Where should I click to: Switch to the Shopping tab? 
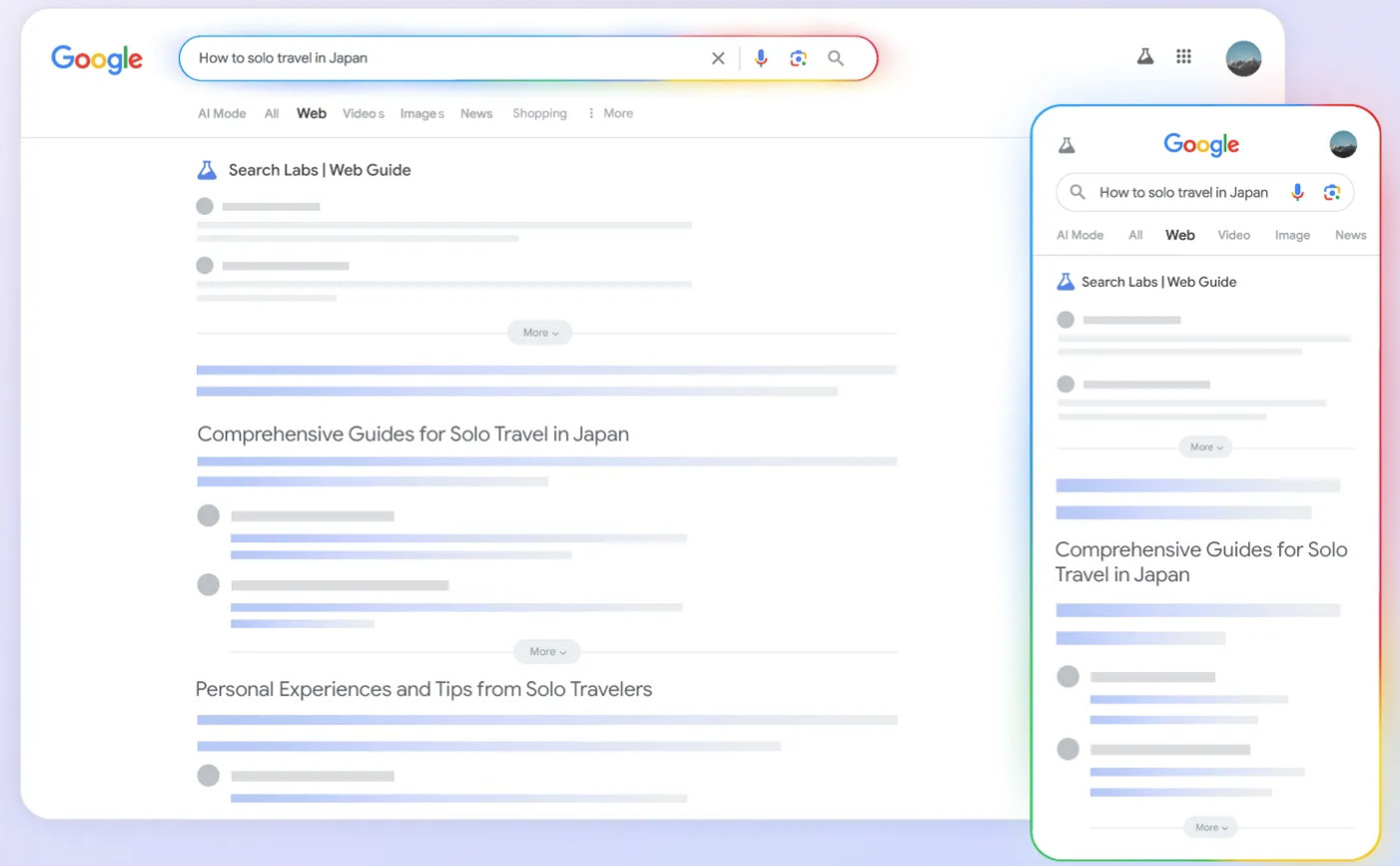(539, 113)
